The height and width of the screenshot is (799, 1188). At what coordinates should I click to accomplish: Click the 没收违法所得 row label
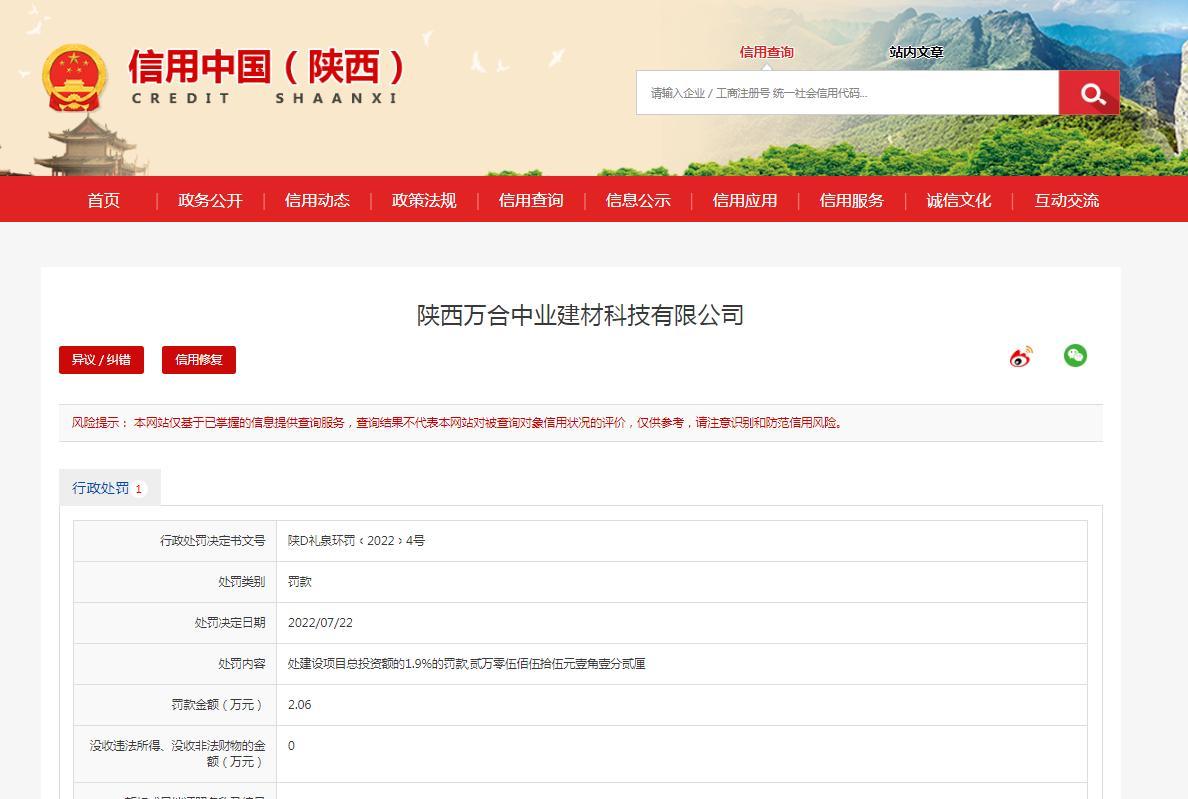(177, 754)
